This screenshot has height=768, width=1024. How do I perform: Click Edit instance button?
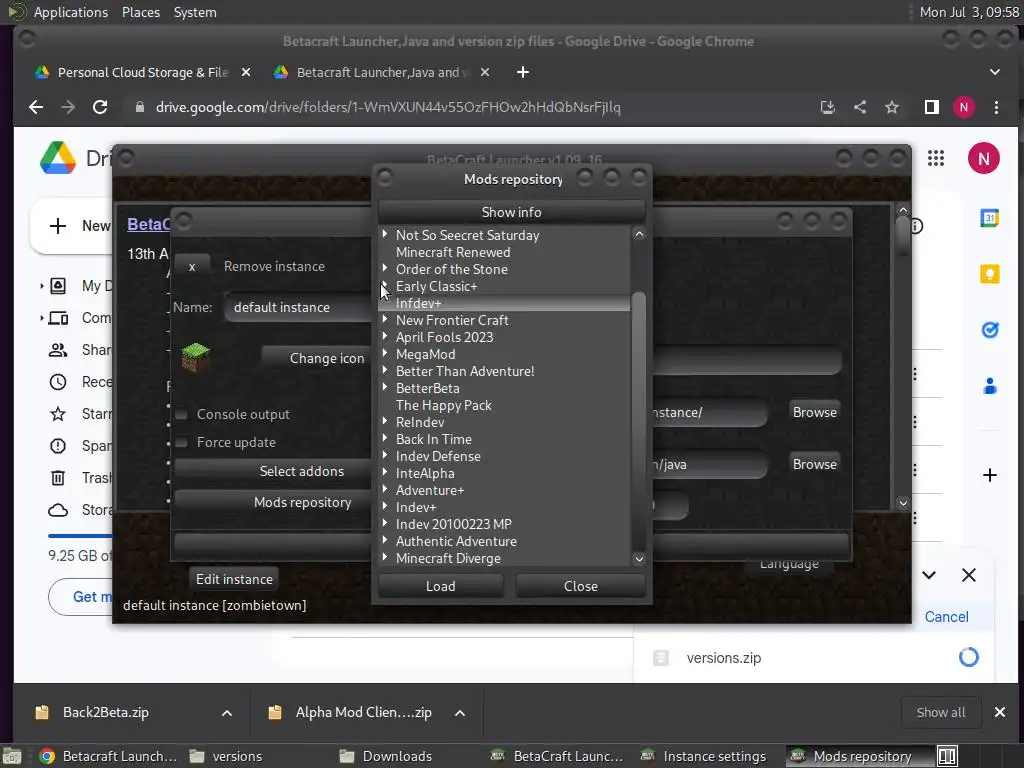[234, 579]
